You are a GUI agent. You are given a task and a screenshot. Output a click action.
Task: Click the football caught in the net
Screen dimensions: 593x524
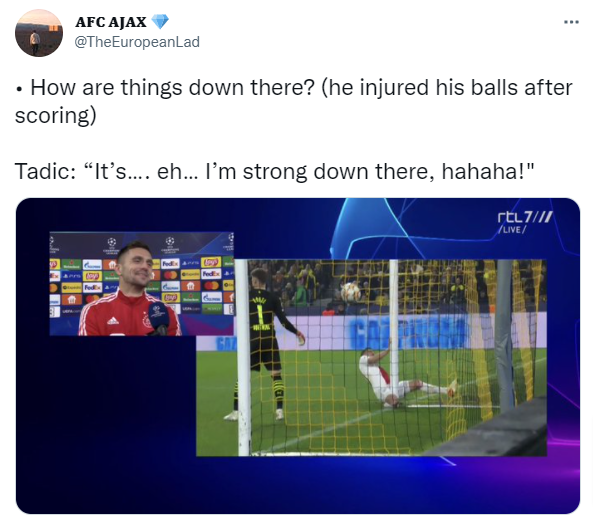point(351,292)
